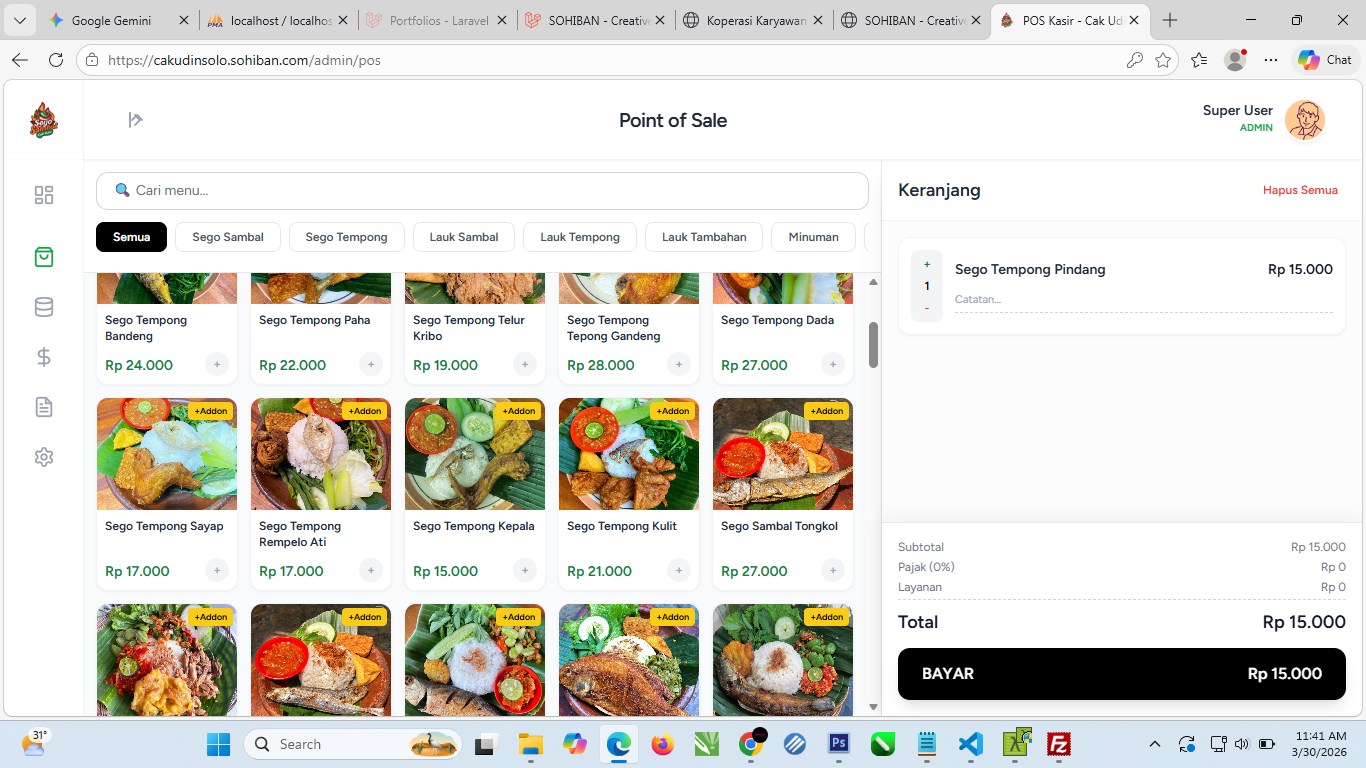
Task: Enable the Lauk Tempong filter
Action: point(580,237)
